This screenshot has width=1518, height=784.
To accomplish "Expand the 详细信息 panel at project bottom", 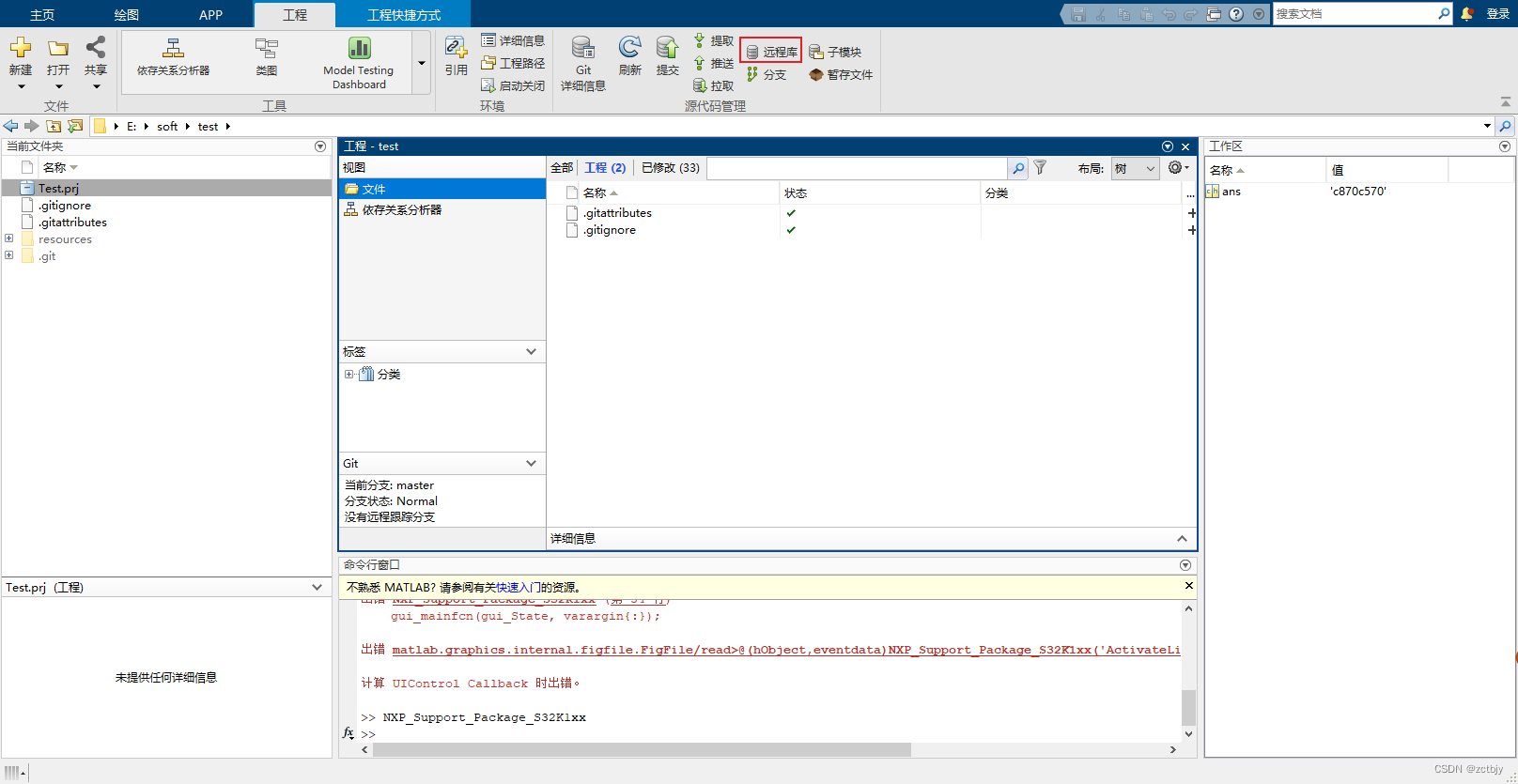I will pyautogui.click(x=1182, y=538).
